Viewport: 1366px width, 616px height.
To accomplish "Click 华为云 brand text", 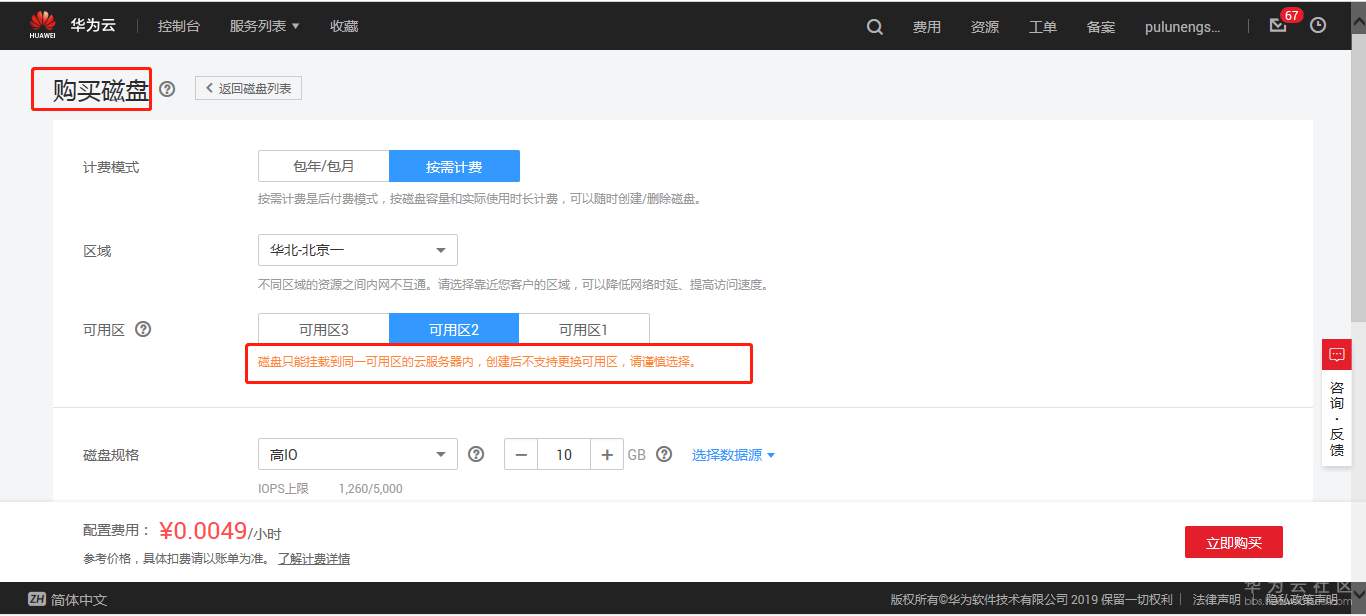I will pos(93,25).
